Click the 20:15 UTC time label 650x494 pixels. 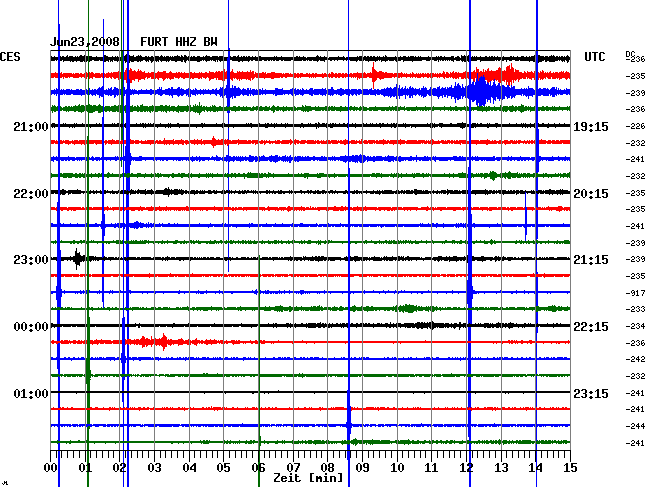click(591, 194)
